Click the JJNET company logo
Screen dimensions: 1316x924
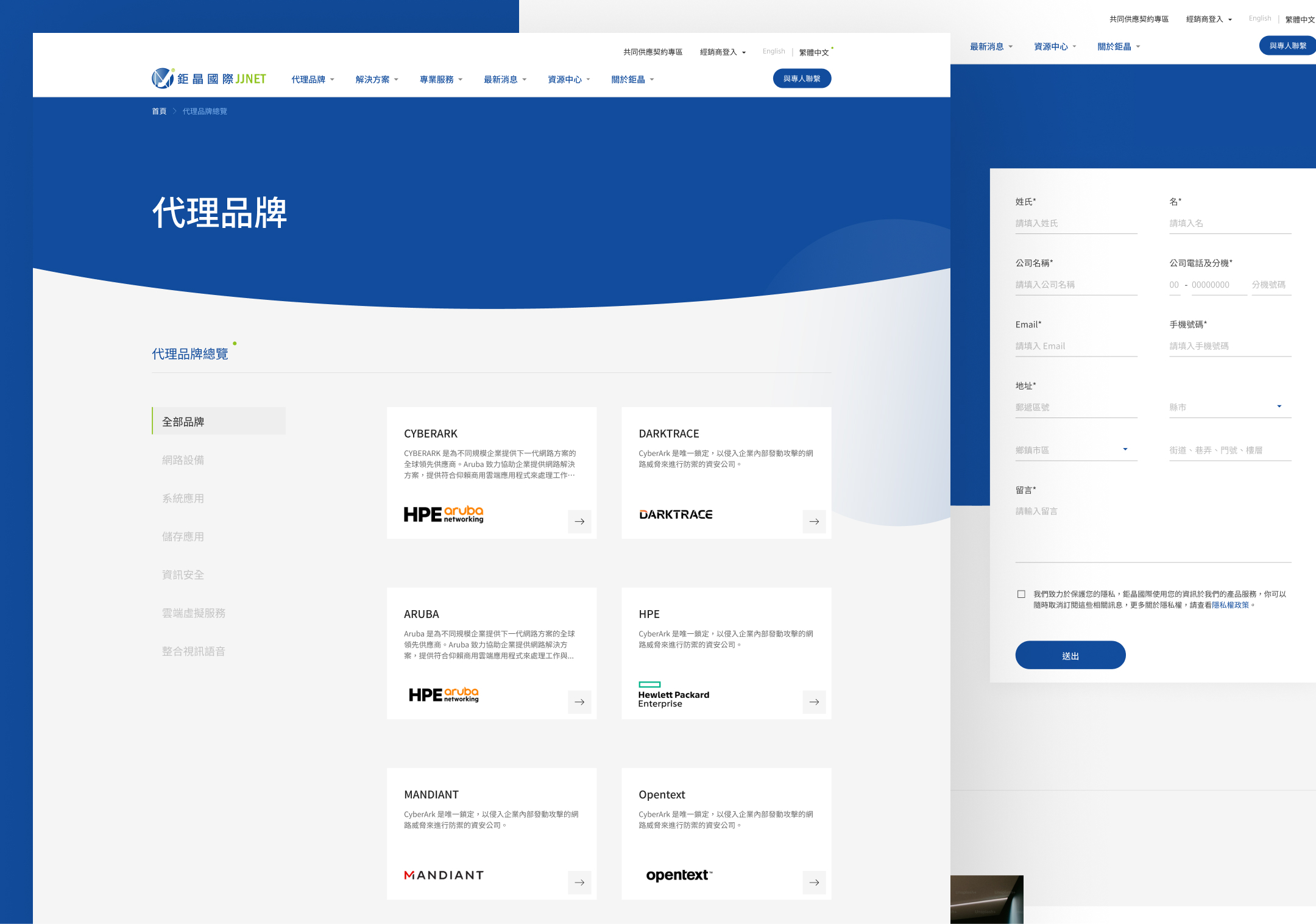[209, 77]
